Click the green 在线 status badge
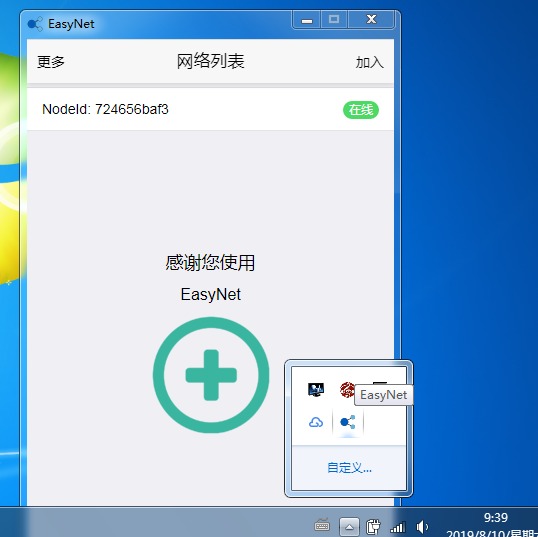The width and height of the screenshot is (538, 537). tap(361, 110)
